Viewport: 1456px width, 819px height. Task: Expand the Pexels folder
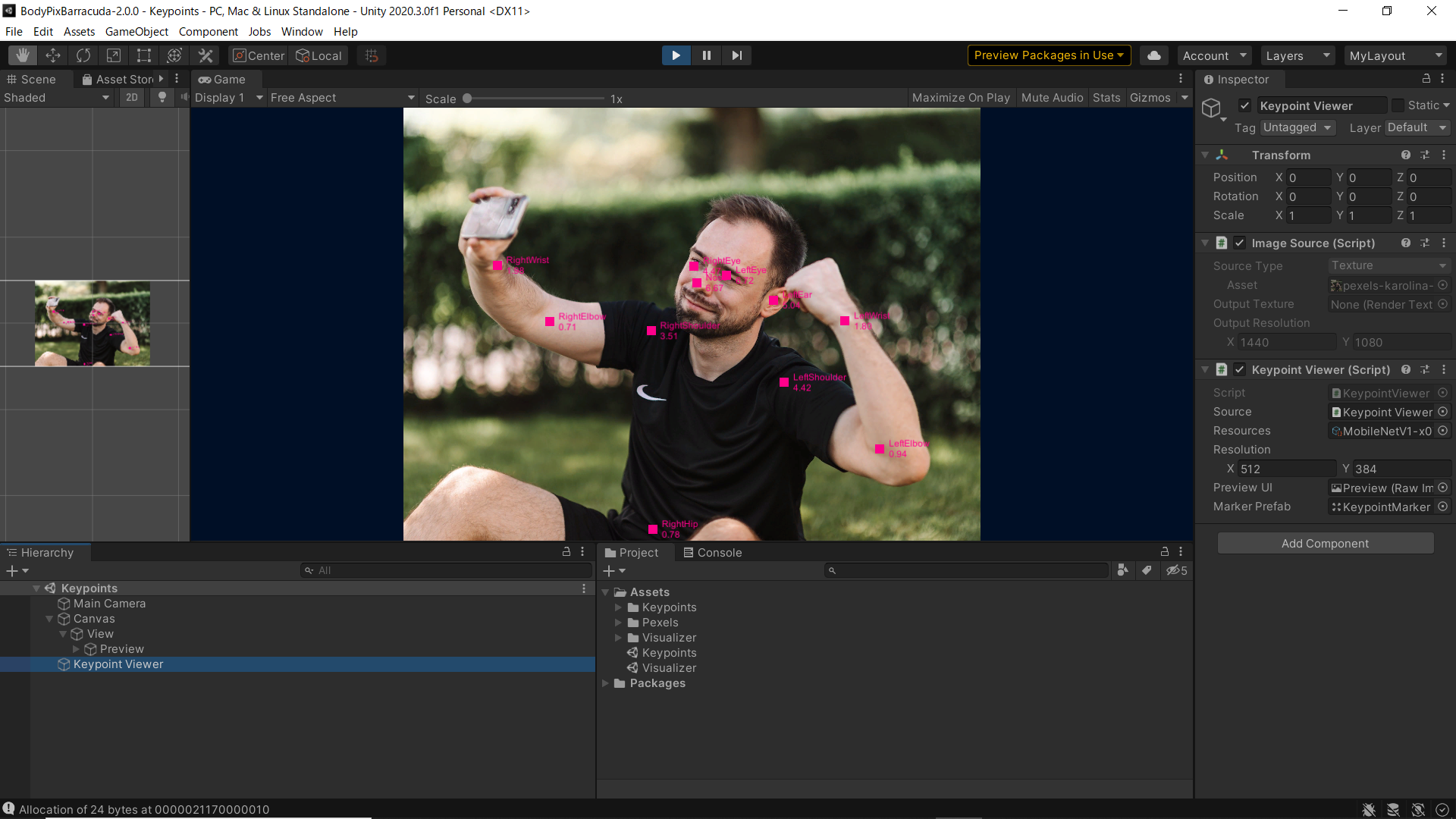[618, 623]
